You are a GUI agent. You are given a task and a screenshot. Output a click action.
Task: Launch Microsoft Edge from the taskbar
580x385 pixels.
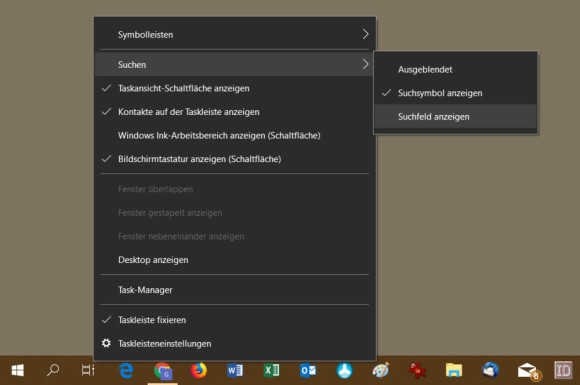click(x=126, y=370)
